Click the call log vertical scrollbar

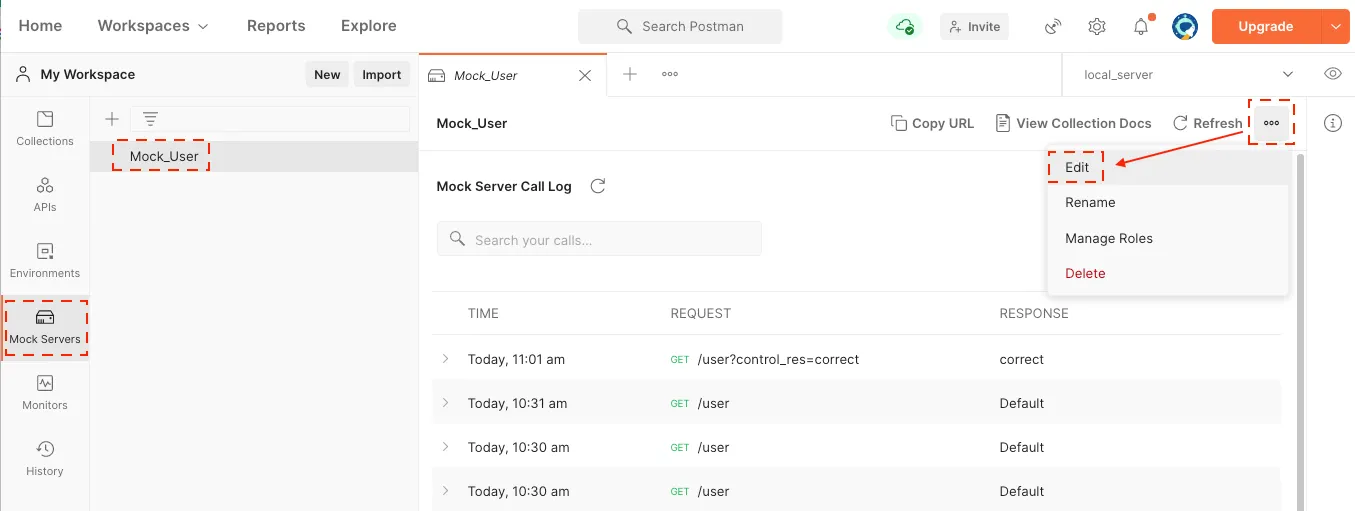coord(1300,330)
